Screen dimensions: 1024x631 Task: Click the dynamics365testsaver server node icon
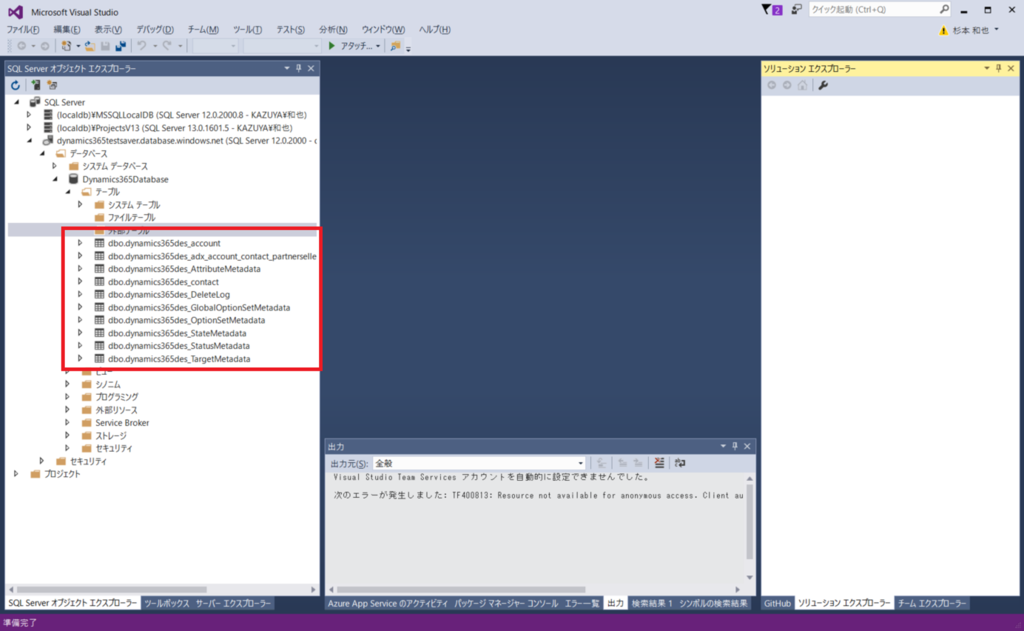tap(48, 140)
